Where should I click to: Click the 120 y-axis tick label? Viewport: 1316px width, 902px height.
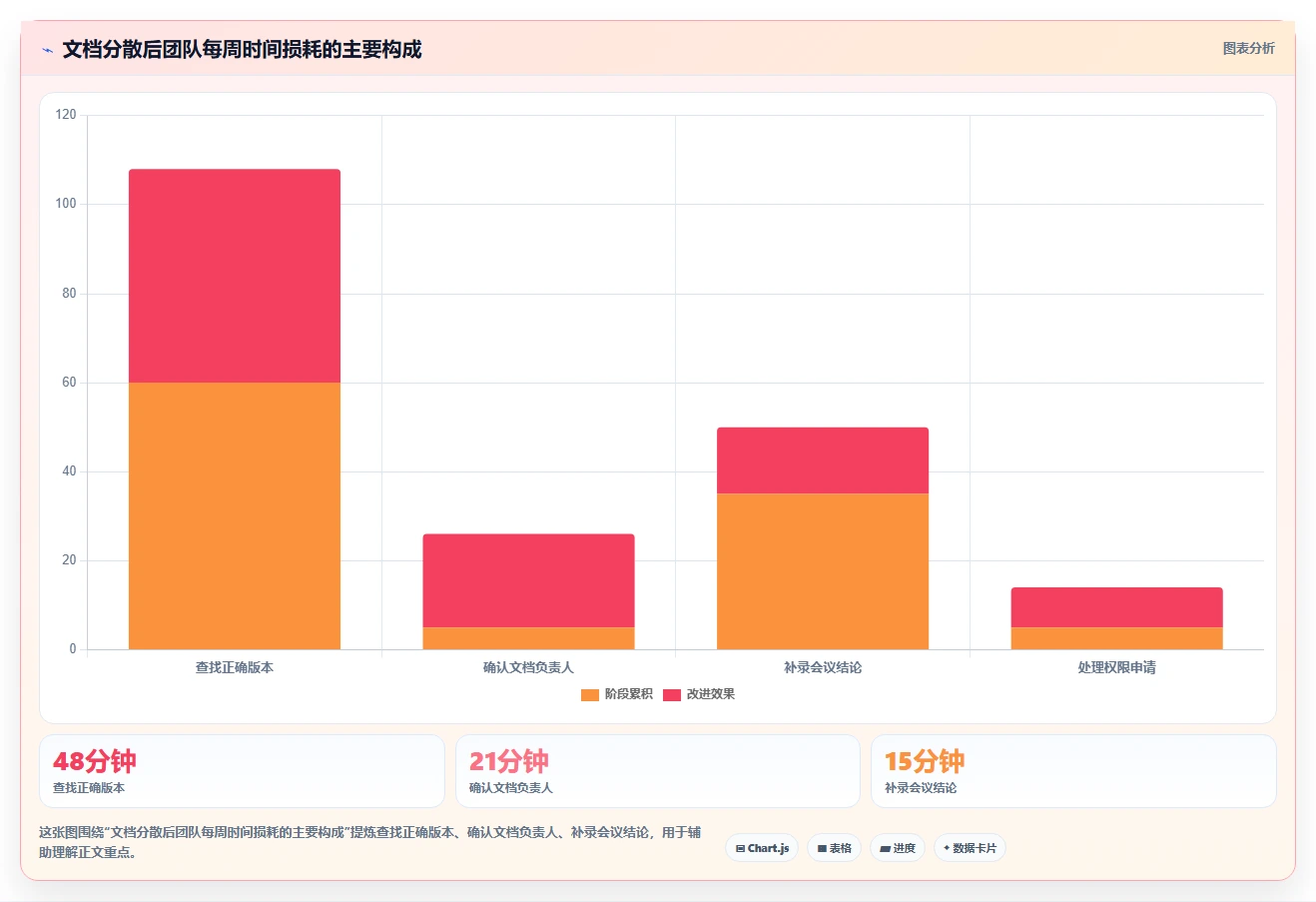[x=66, y=115]
